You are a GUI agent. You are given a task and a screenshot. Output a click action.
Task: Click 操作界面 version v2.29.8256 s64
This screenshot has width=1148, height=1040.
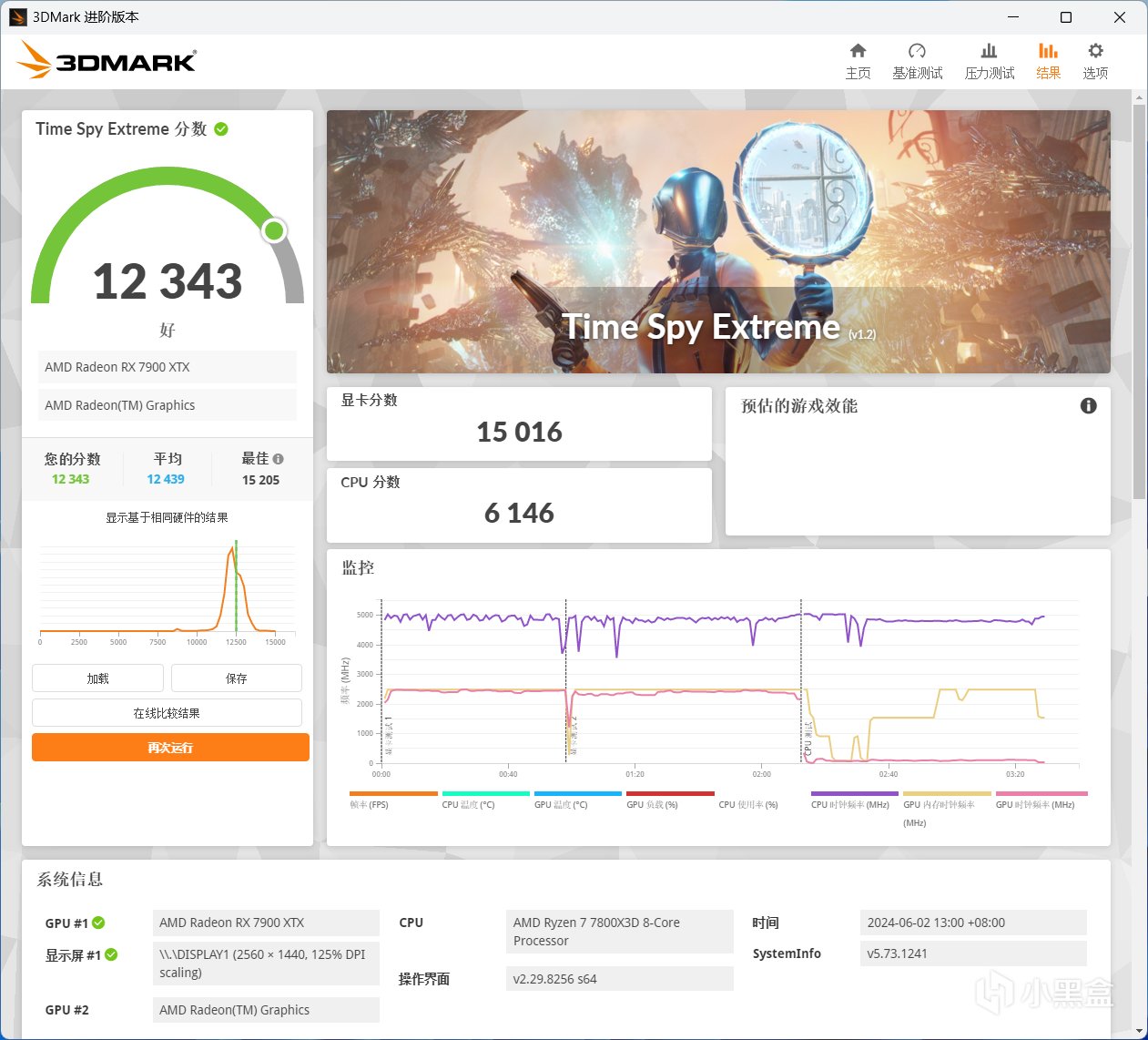pyautogui.click(x=619, y=979)
